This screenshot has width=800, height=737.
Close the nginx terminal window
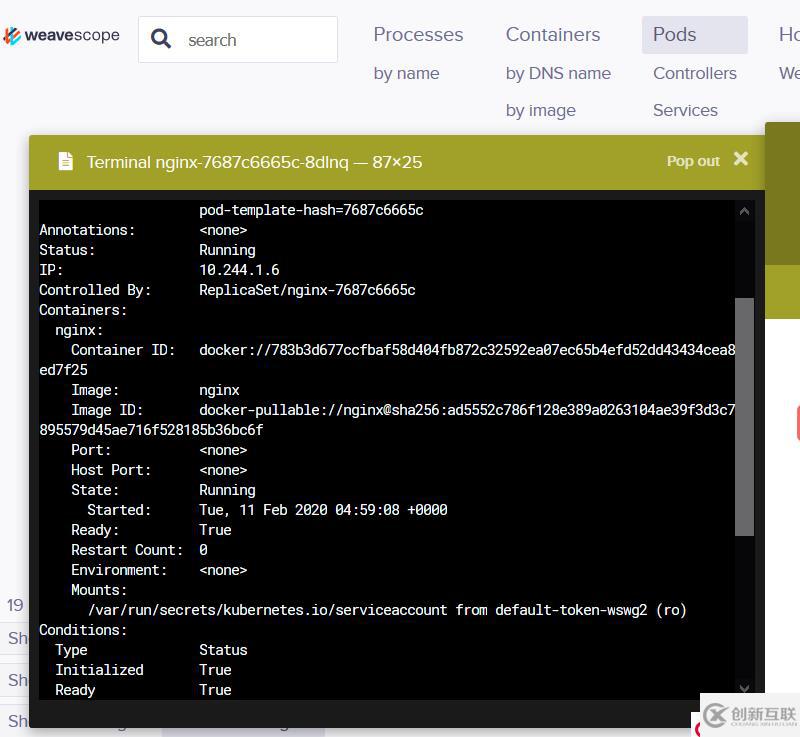(x=739, y=158)
